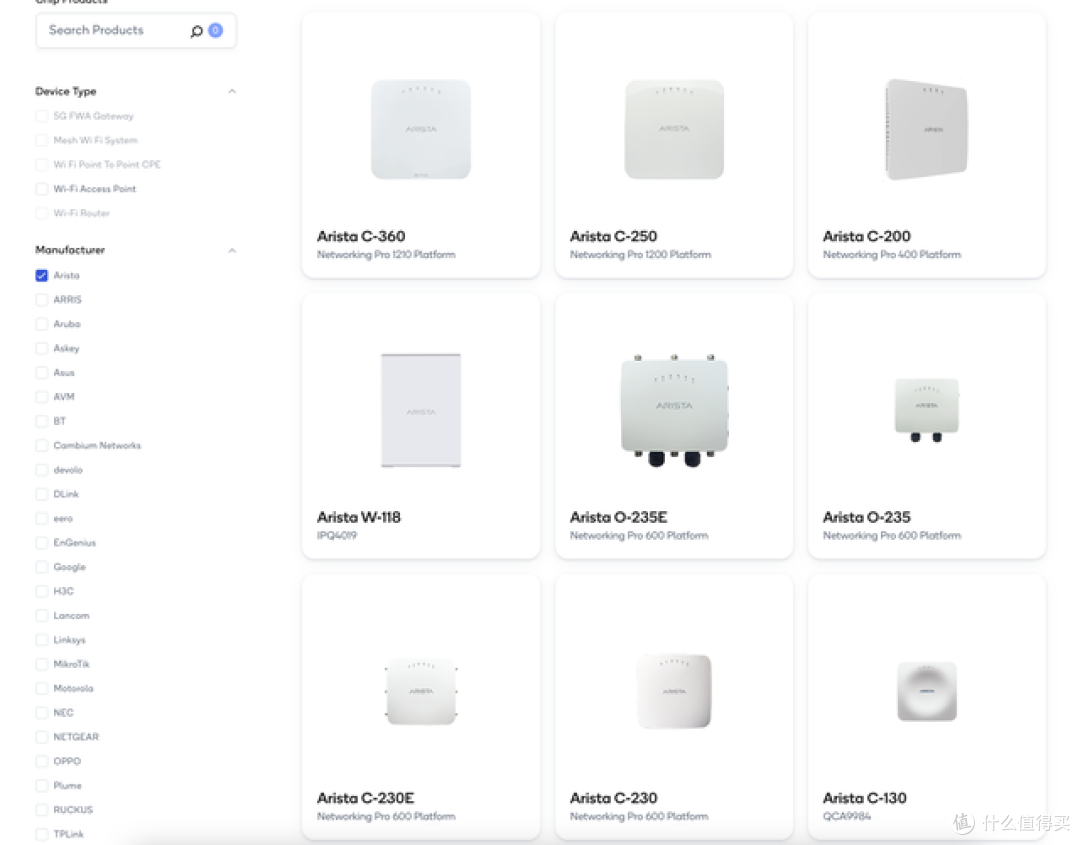Enable the NETGEAR manufacturer filter
The image size is (1080, 845).
(42, 737)
